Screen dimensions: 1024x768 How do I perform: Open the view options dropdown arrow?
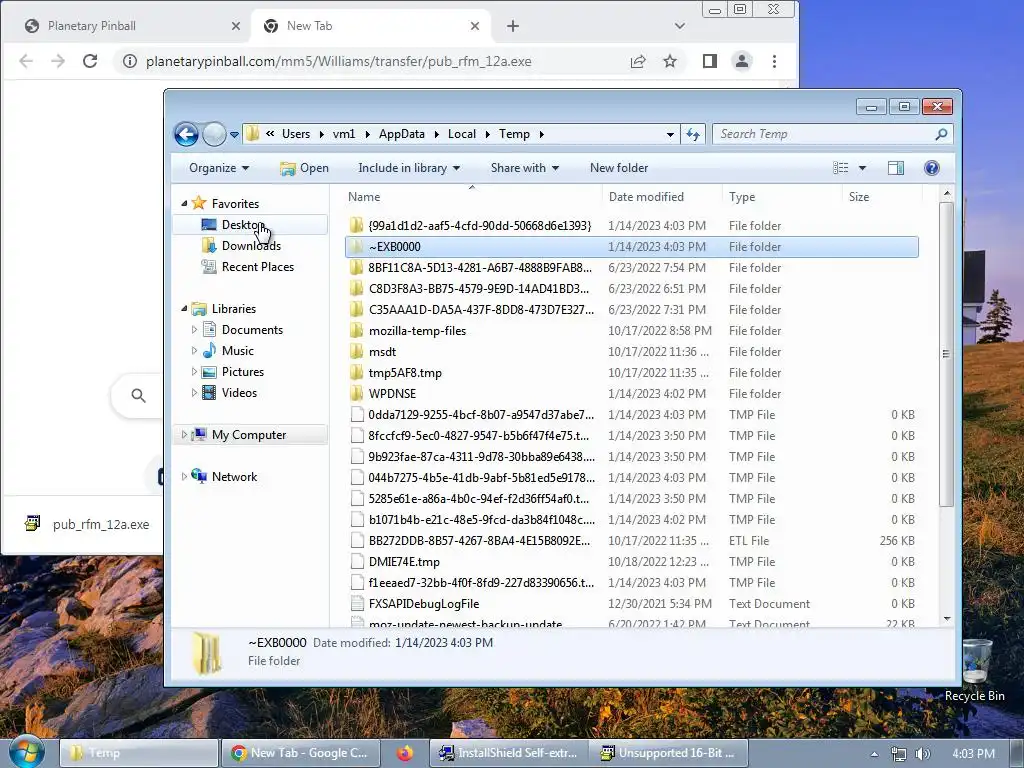pos(862,168)
